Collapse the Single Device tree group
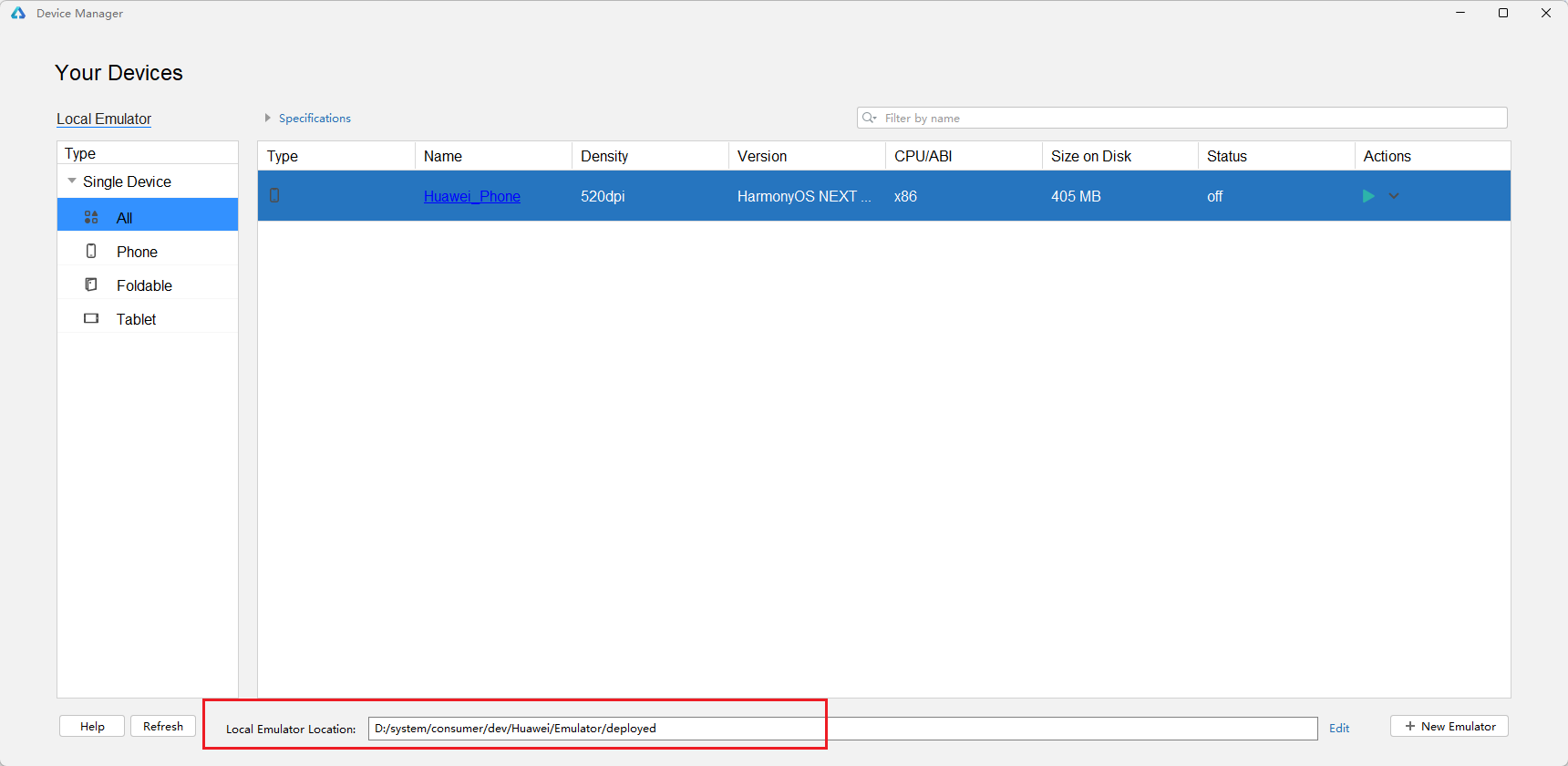 click(x=72, y=181)
